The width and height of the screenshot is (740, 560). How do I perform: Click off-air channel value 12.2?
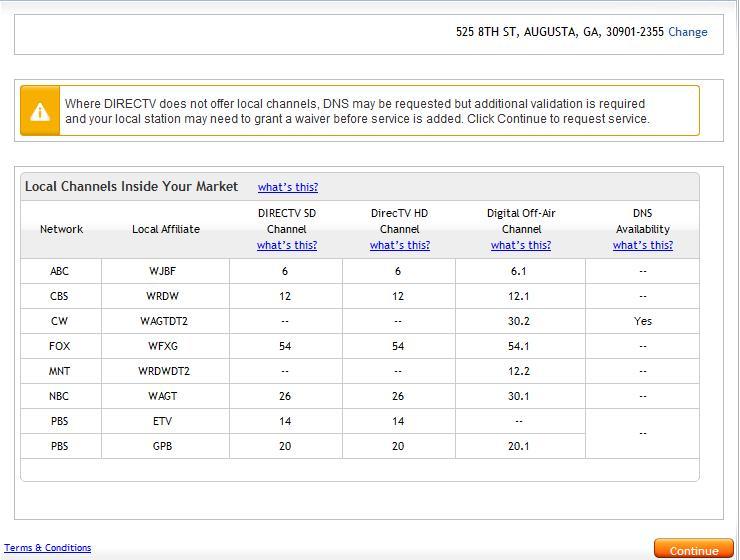click(519, 371)
